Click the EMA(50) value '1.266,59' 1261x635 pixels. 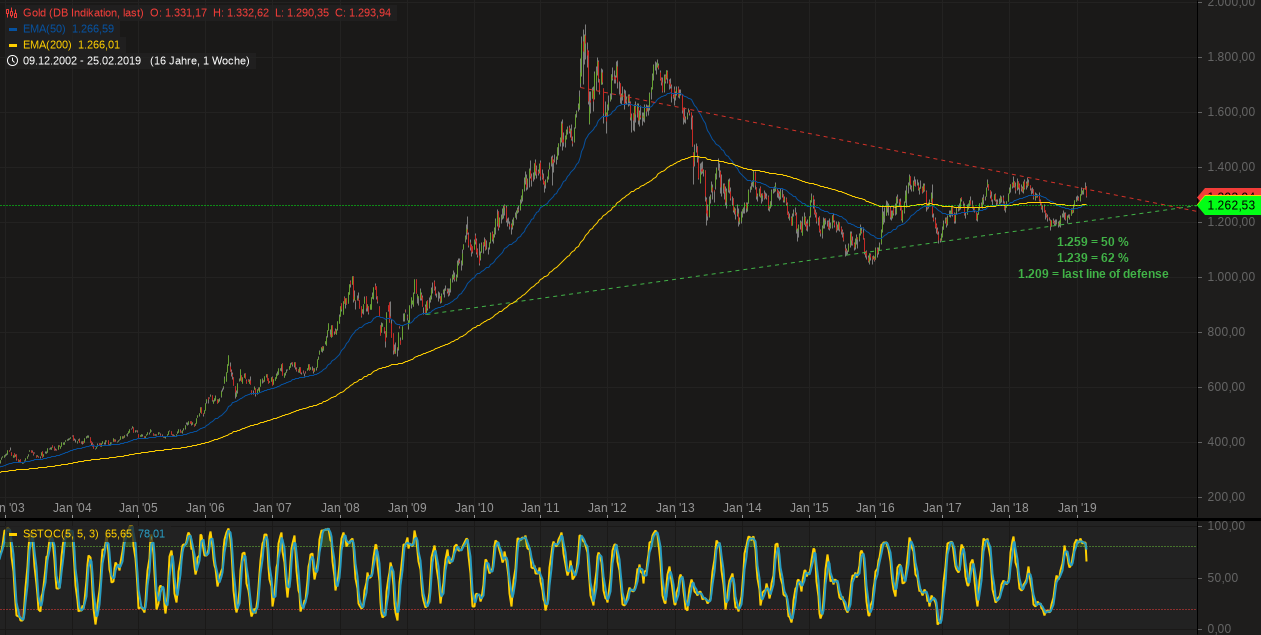coord(93,29)
